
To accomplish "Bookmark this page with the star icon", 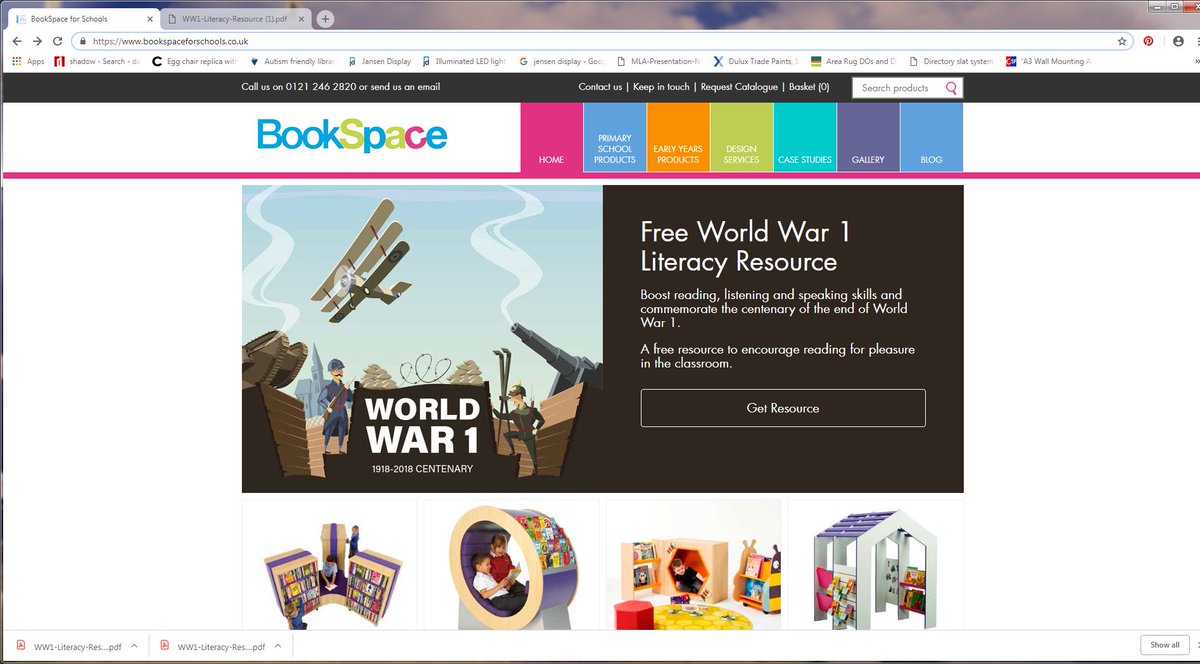I will pos(1122,41).
